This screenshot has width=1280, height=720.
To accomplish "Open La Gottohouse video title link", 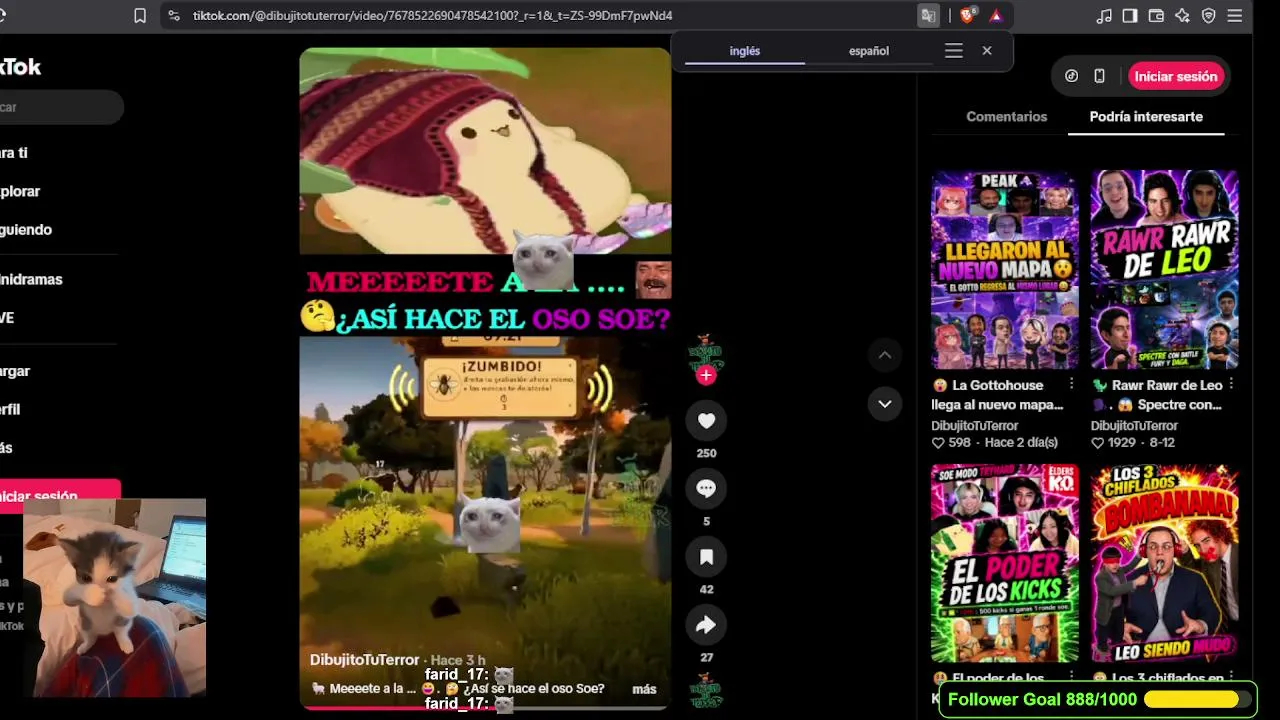I will (x=997, y=395).
